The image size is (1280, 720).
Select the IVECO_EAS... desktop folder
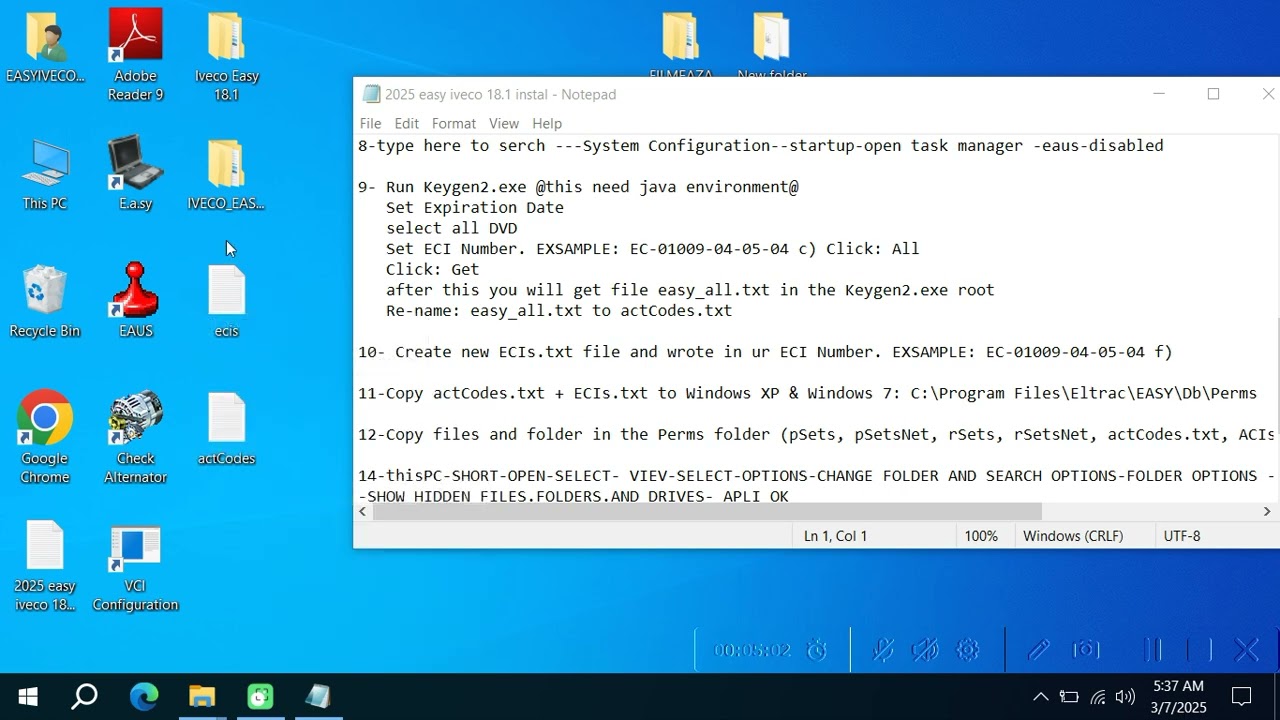point(226,175)
